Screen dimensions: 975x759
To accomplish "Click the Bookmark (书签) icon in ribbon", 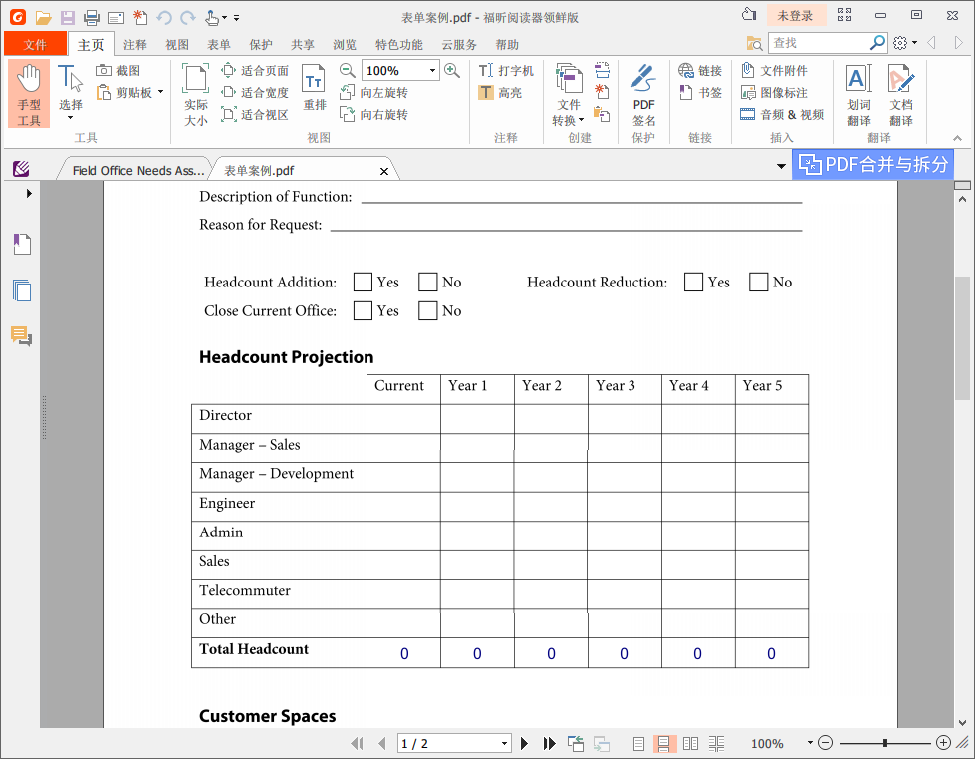I will [686, 93].
